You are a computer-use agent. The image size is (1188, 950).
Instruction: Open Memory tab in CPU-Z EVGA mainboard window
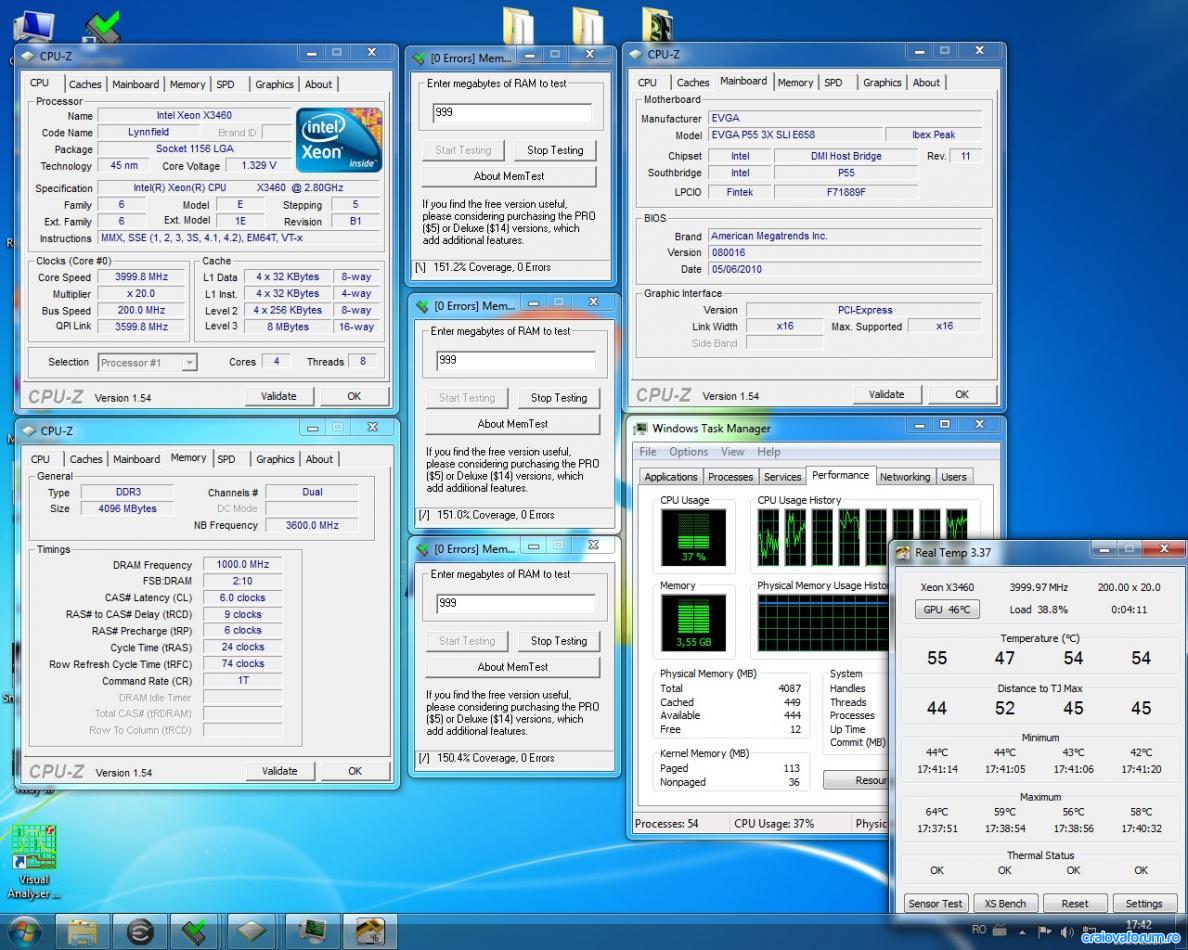pyautogui.click(x=795, y=83)
